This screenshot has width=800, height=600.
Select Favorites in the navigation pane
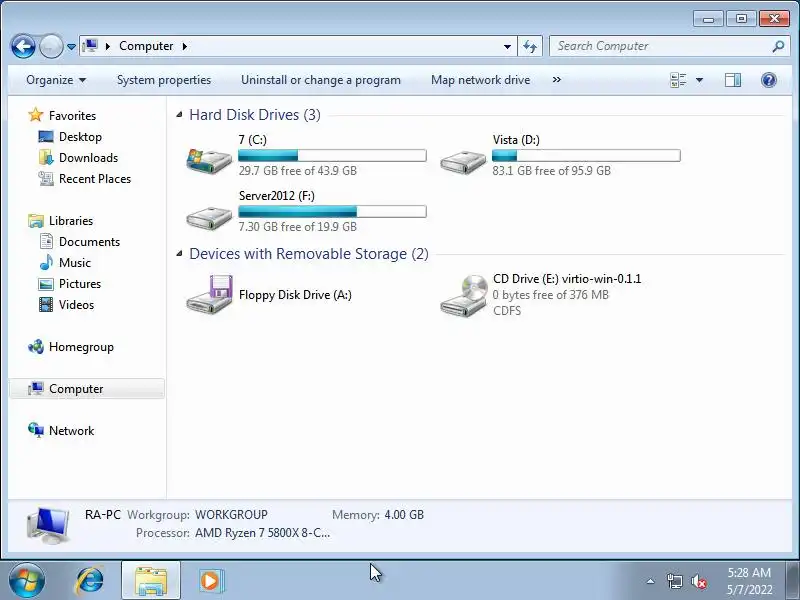72,116
